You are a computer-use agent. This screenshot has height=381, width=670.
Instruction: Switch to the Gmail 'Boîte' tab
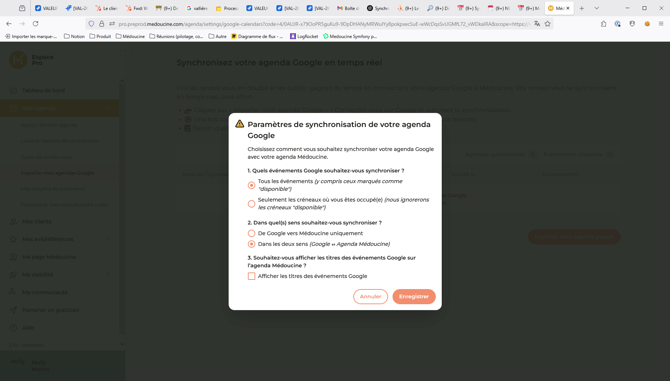(348, 8)
